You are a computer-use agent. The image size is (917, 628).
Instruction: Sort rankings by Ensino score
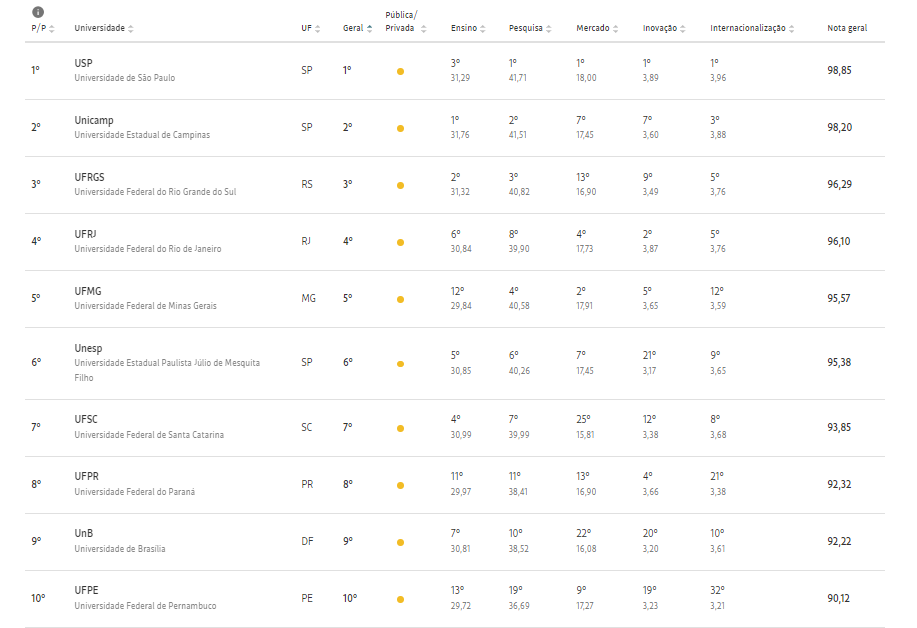pos(482,29)
